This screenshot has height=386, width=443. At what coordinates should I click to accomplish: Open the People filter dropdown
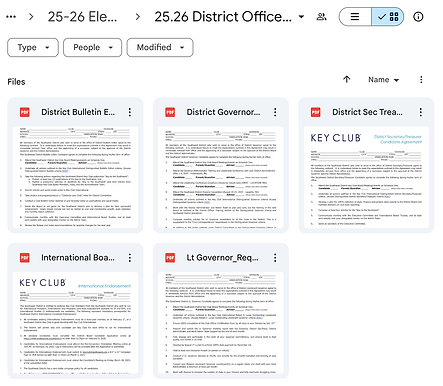pyautogui.click(x=93, y=47)
